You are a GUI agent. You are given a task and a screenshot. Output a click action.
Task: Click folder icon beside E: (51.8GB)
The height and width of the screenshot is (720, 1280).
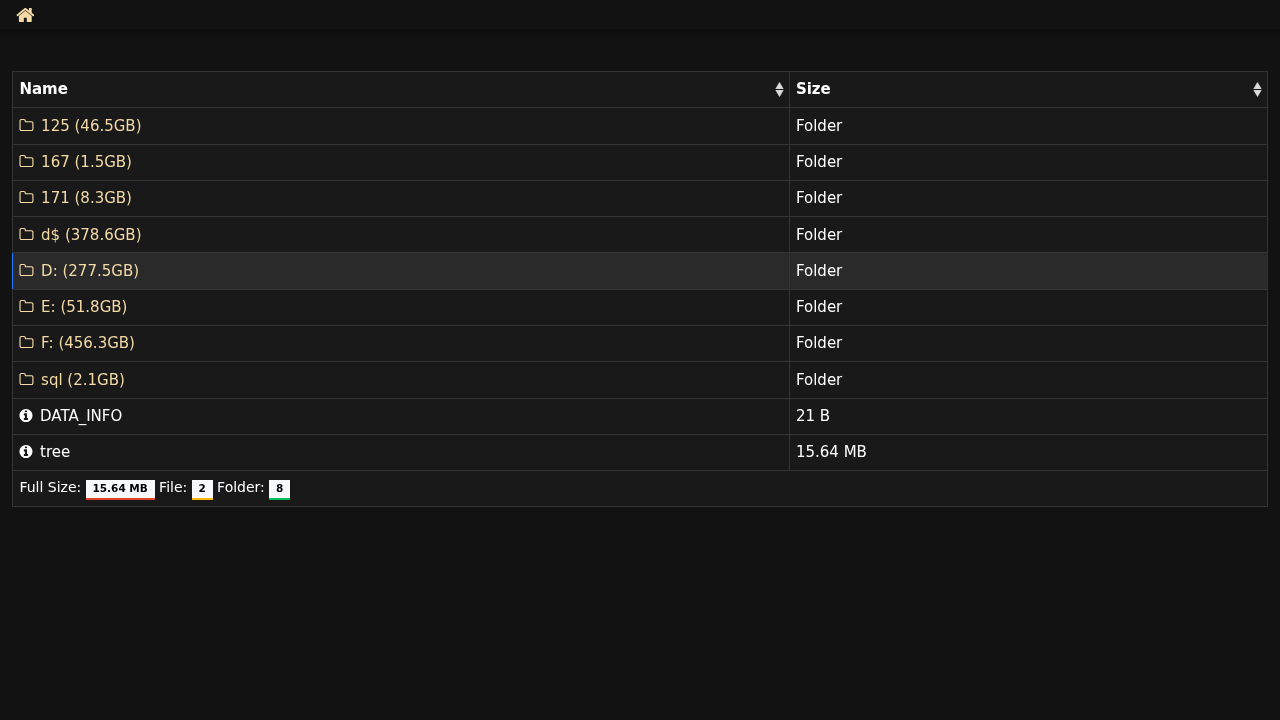(x=27, y=307)
